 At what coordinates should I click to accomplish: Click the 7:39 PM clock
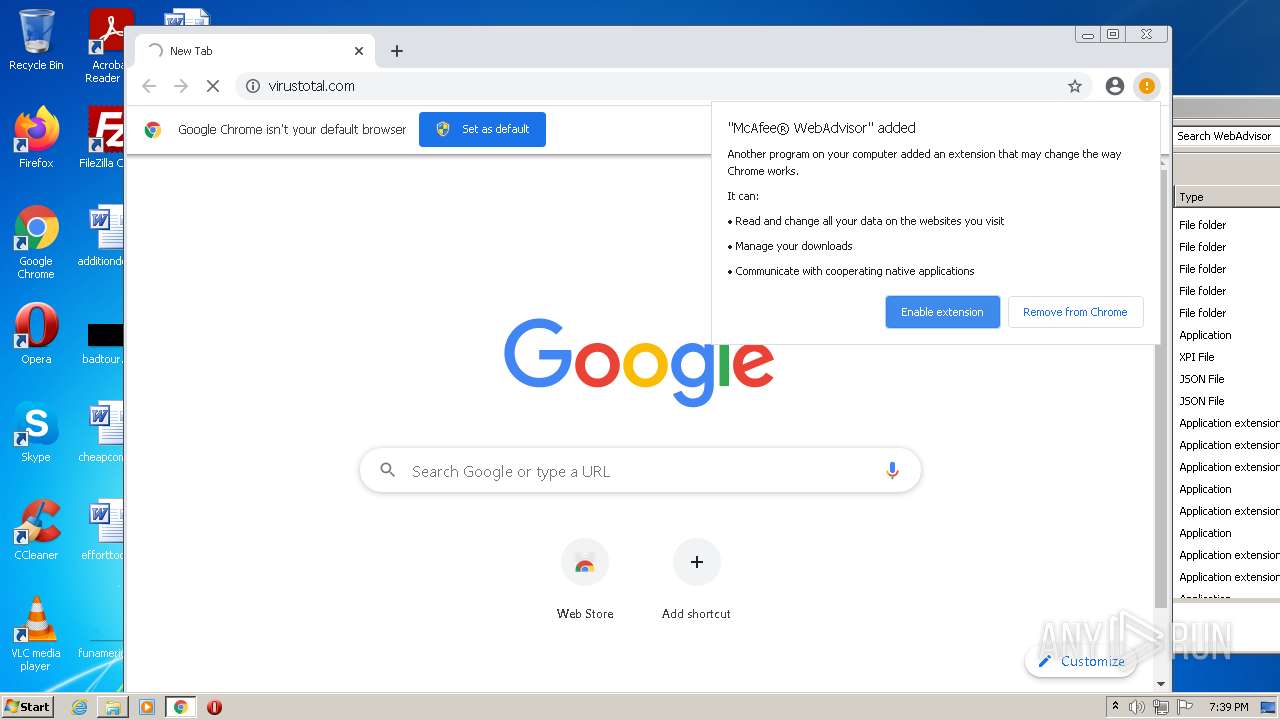pos(1228,707)
